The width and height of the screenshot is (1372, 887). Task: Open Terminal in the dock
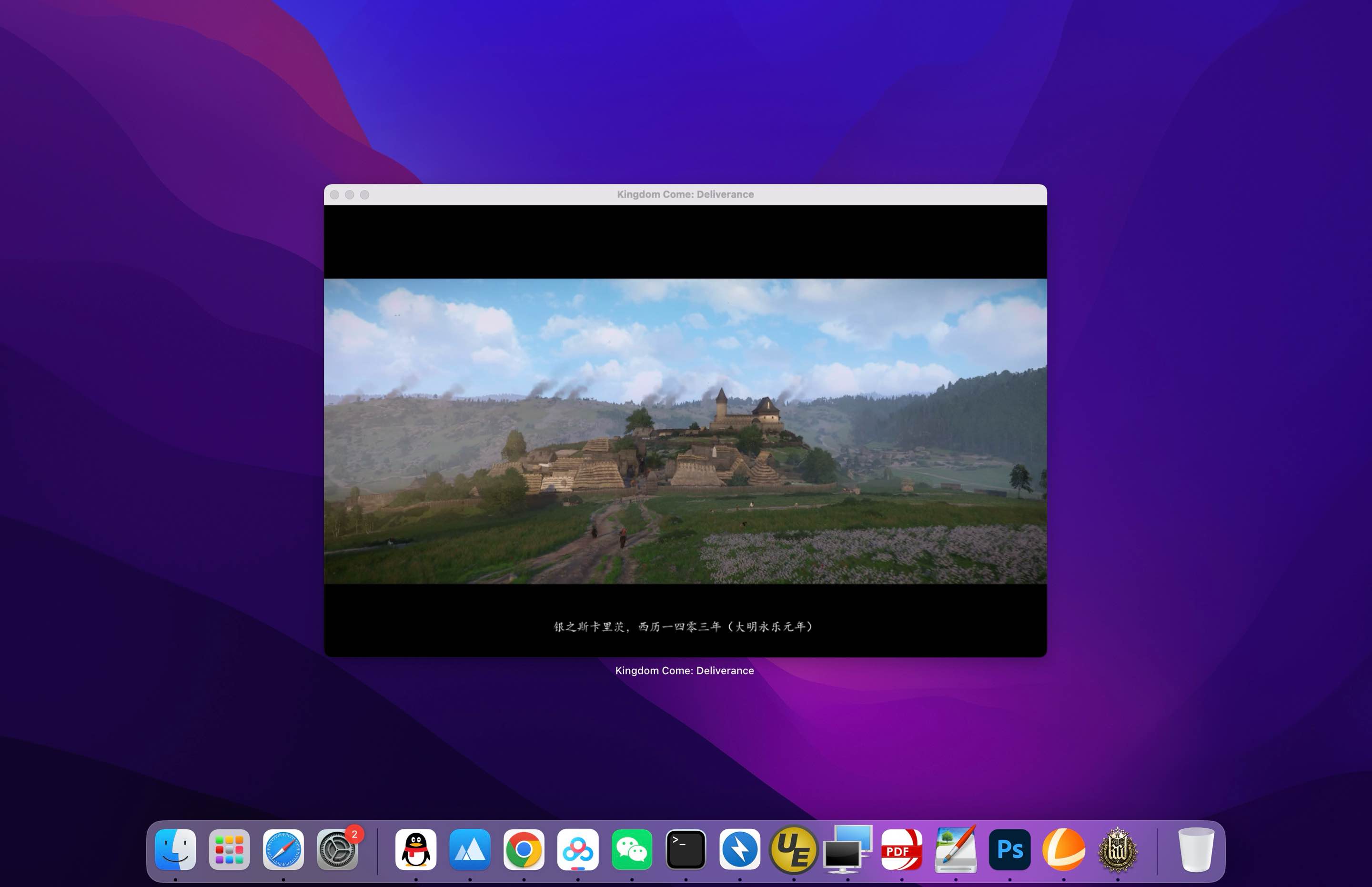[x=686, y=849]
